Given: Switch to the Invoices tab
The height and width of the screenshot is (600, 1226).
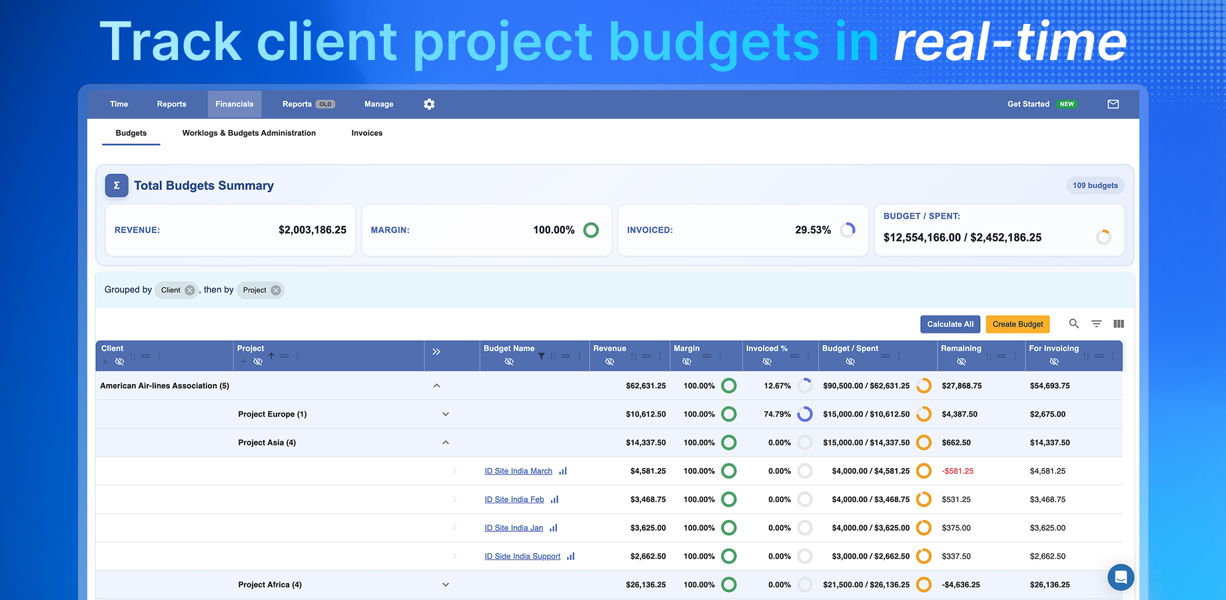Looking at the screenshot, I should [x=367, y=133].
